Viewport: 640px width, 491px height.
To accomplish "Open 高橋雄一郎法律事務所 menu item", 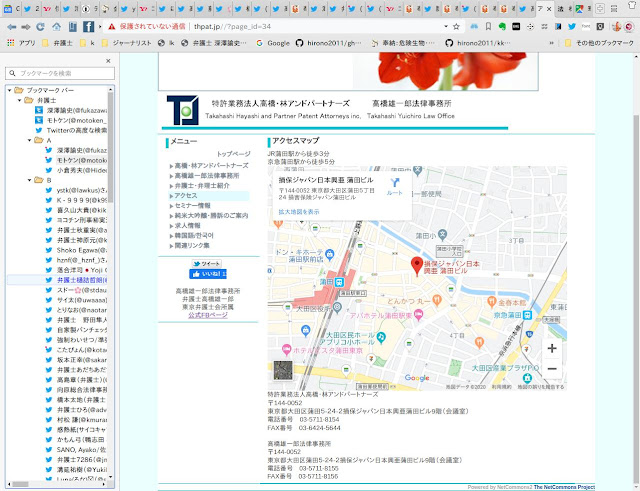I will click(207, 176).
